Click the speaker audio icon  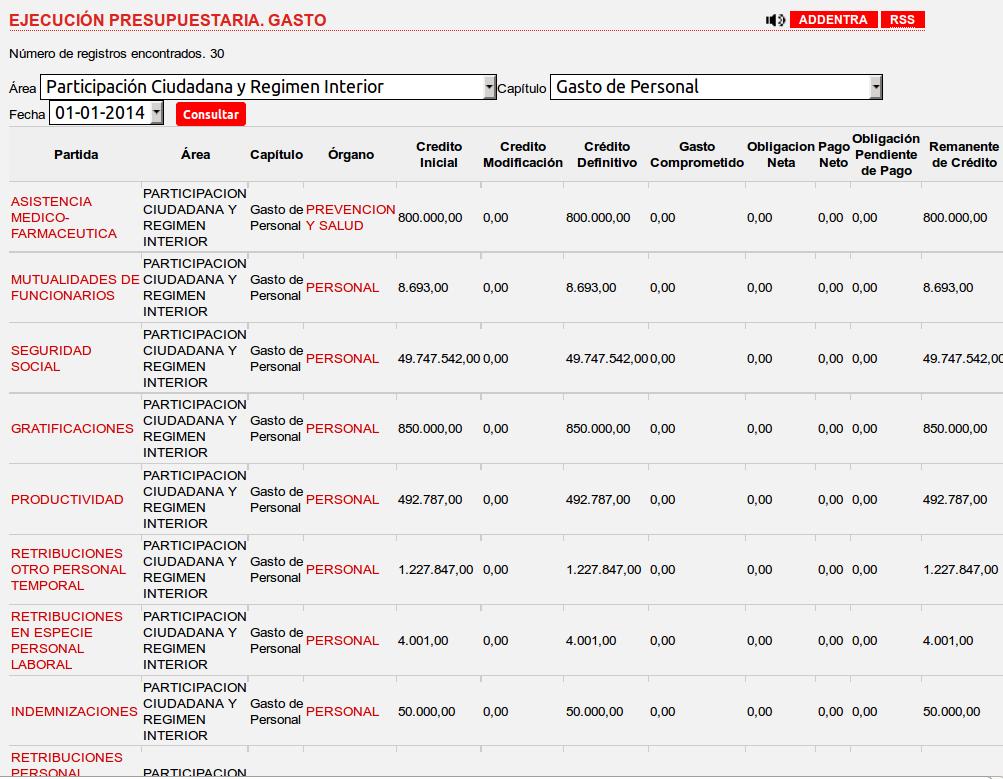775,20
